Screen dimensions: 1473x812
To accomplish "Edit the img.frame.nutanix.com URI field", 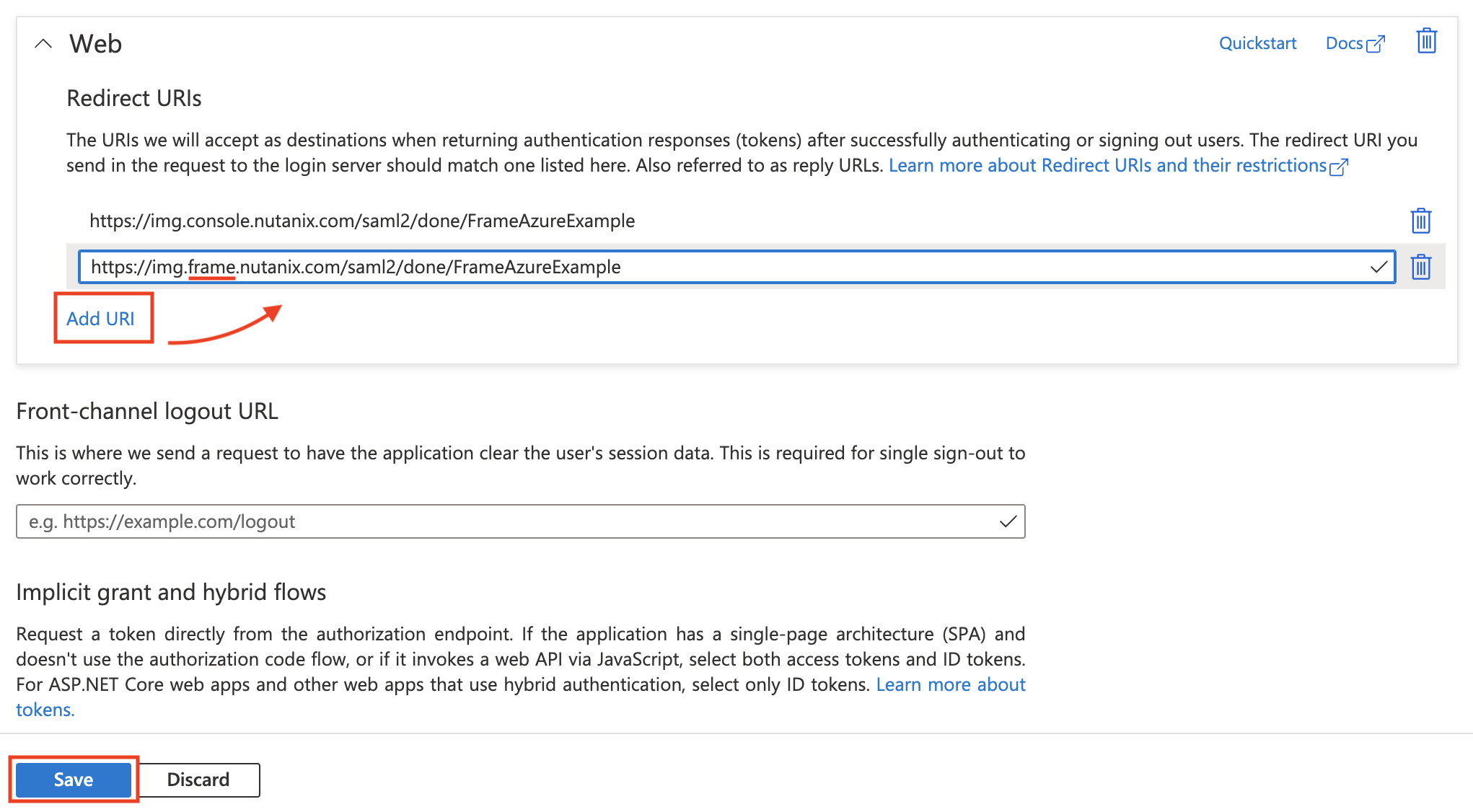I will point(721,267).
